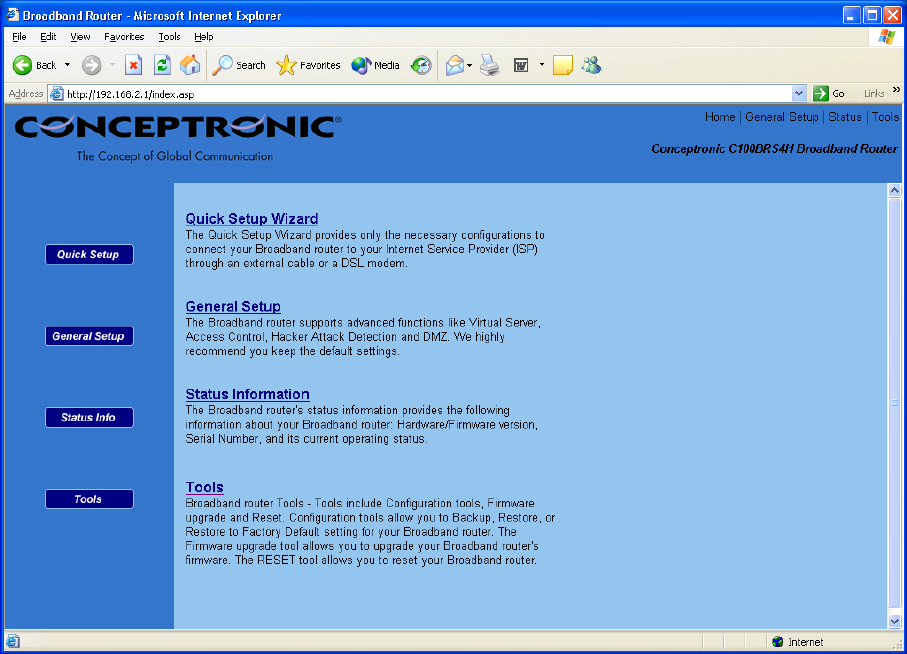The image size is (907, 654).
Task: Click Home in top-right navigation
Action: 720,117
